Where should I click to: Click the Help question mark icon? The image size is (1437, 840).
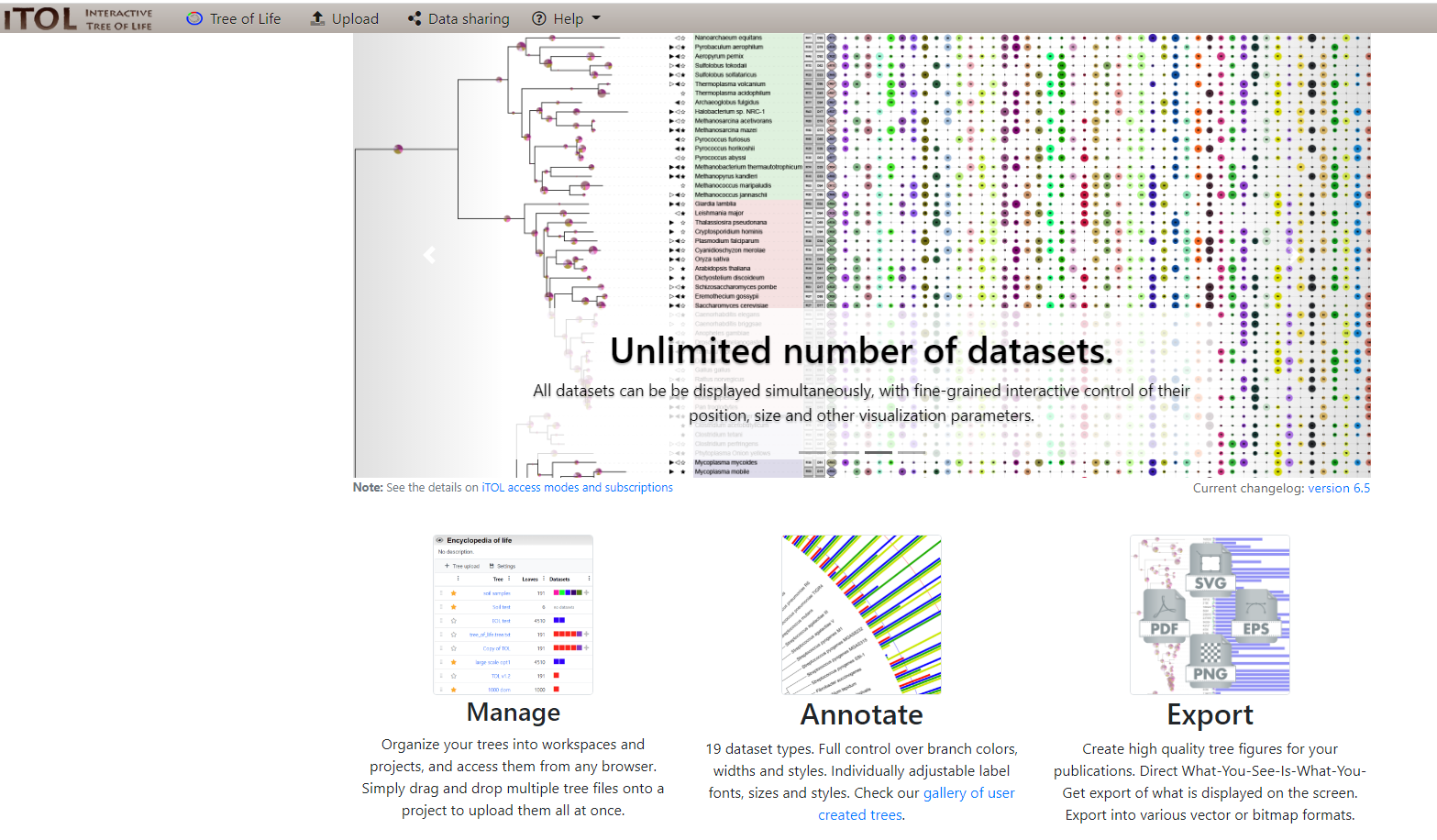click(540, 18)
